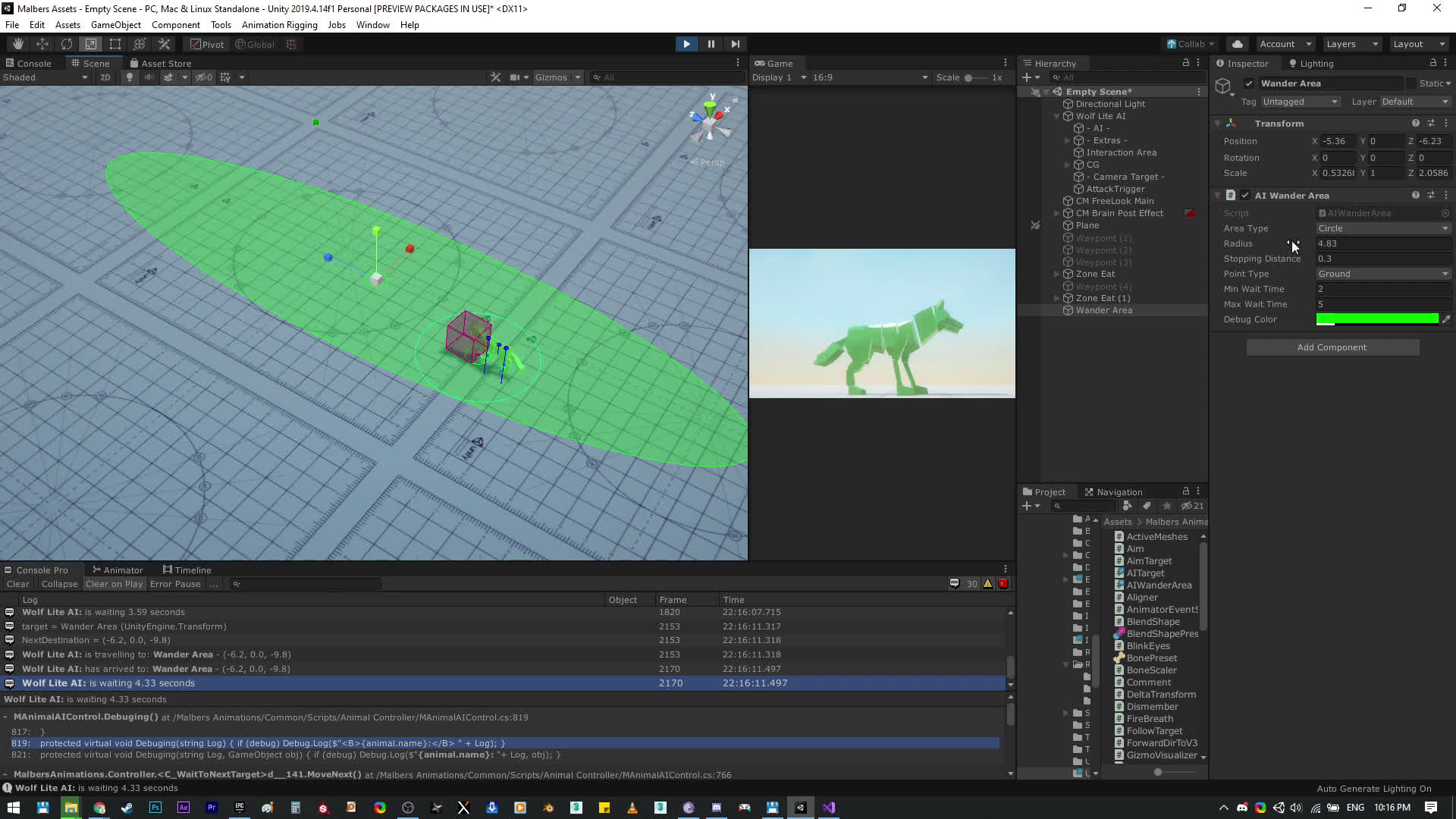Click the Radius input field
The image size is (1456, 819).
pos(1382,243)
